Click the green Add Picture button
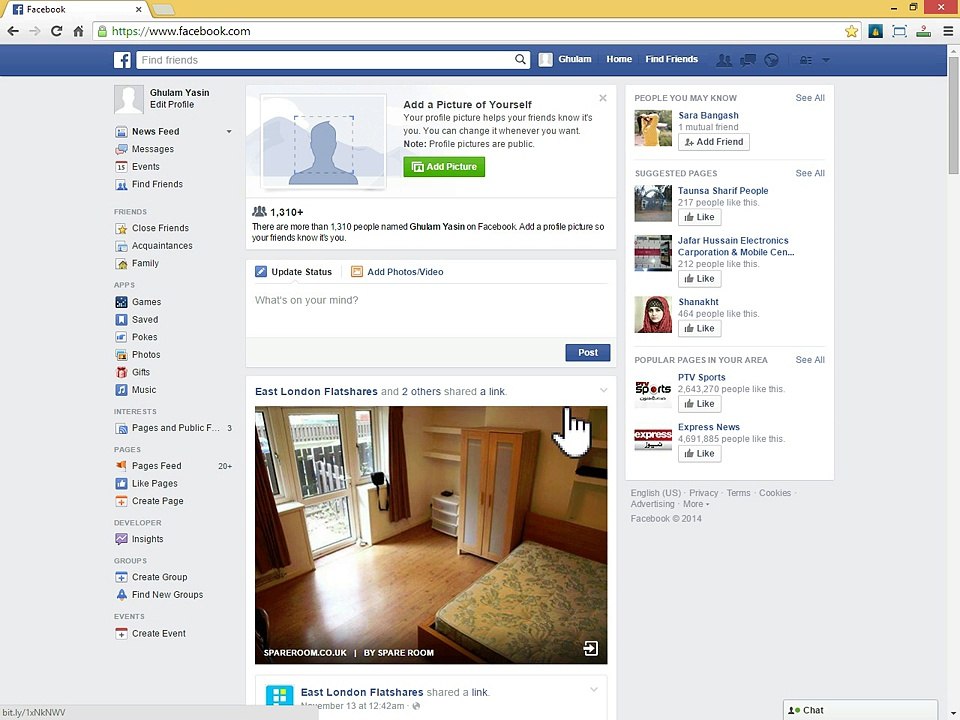The width and height of the screenshot is (960, 720). 444,167
